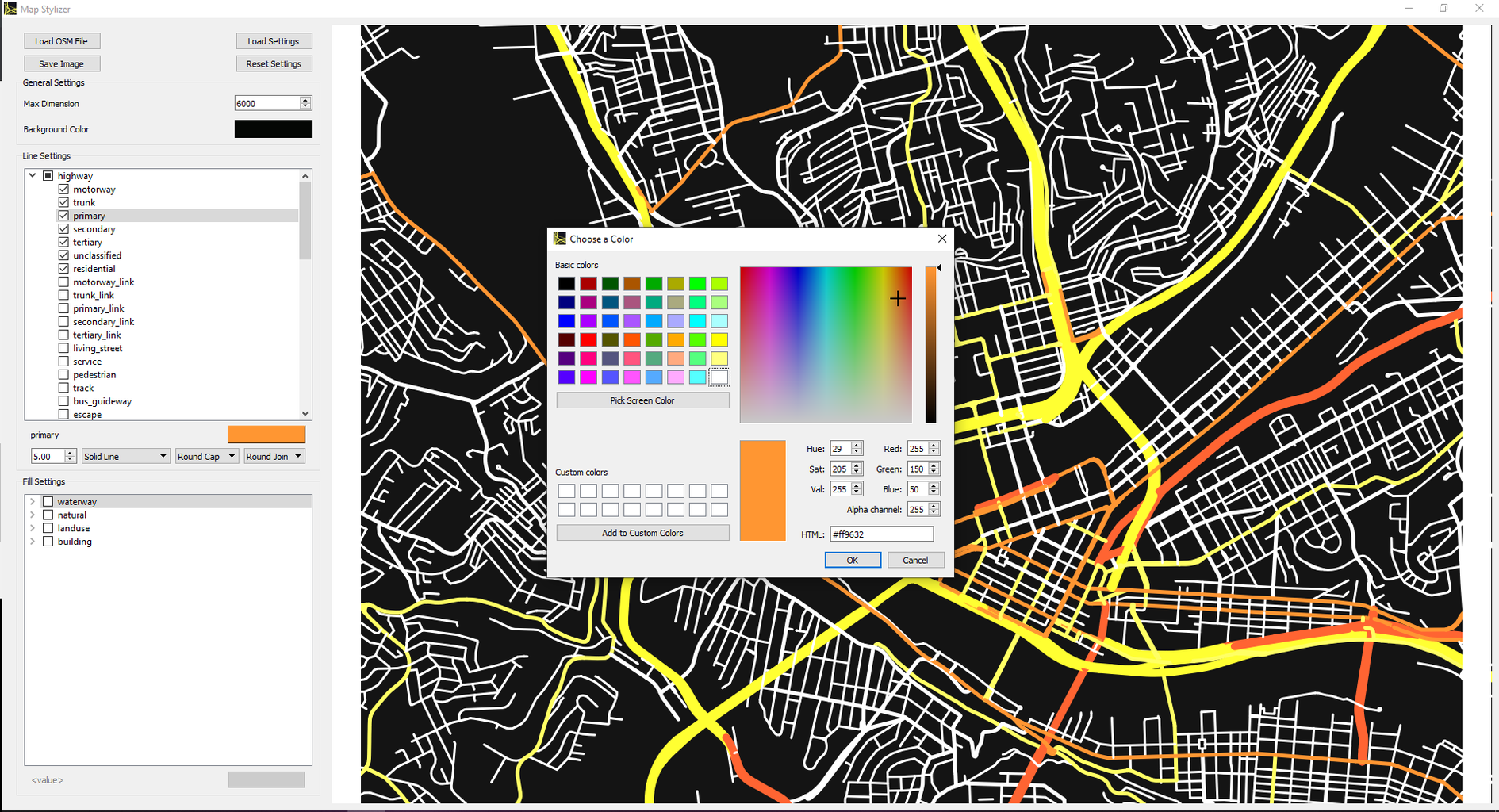This screenshot has height=812, width=1499.
Task: Enable the building fill checkbox
Action: click(x=48, y=541)
